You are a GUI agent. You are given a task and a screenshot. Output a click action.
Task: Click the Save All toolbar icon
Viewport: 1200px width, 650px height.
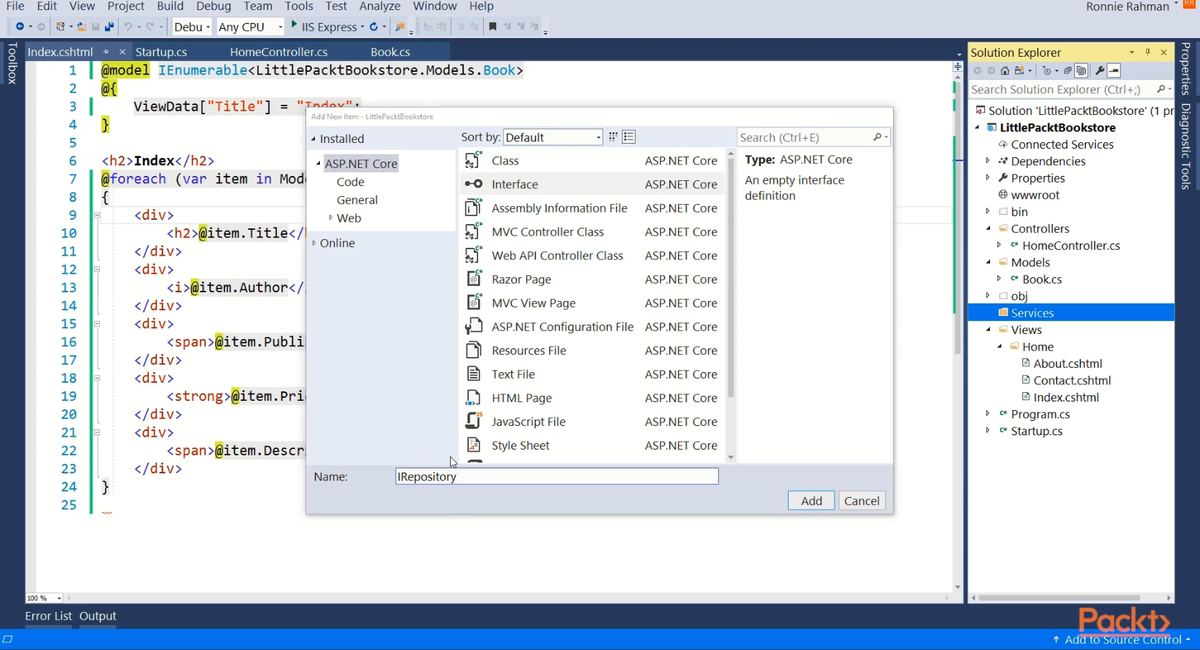[x=110, y=27]
